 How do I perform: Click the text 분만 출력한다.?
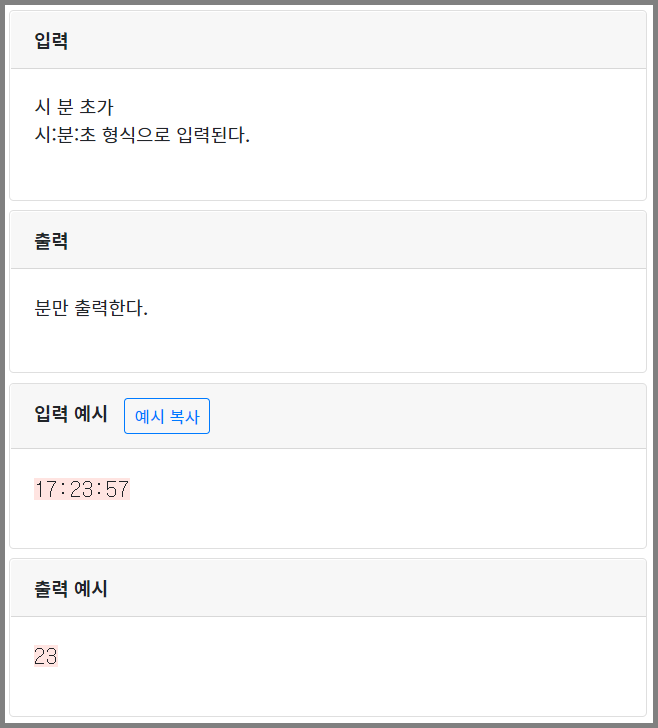(91, 307)
